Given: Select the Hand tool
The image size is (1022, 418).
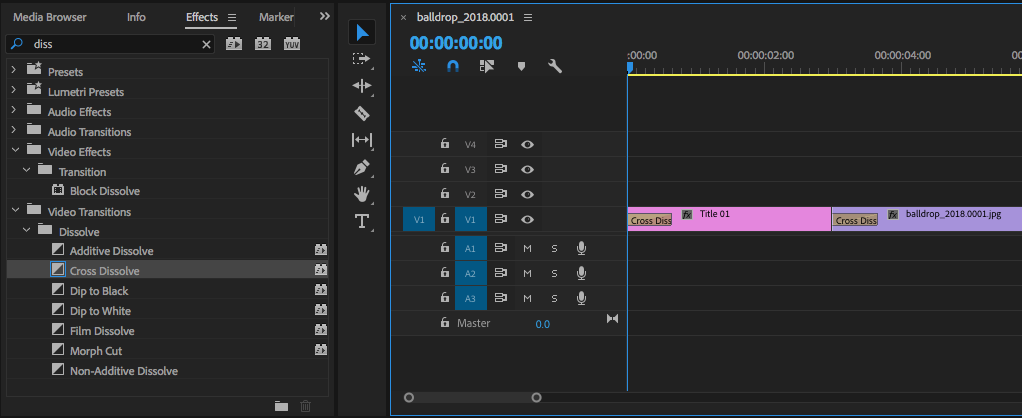Looking at the screenshot, I should tap(362, 194).
